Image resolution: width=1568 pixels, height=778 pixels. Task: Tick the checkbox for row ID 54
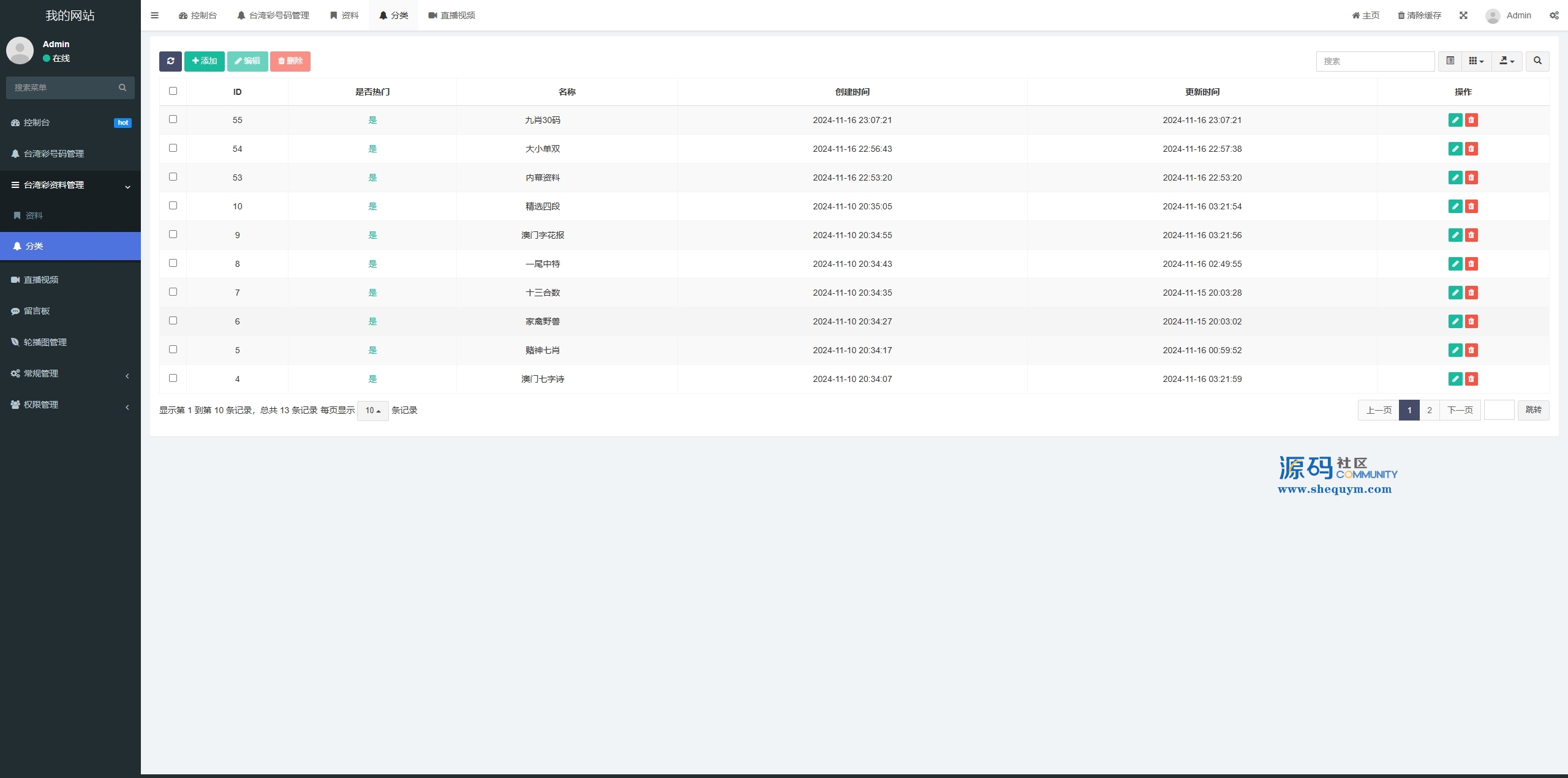[x=173, y=148]
